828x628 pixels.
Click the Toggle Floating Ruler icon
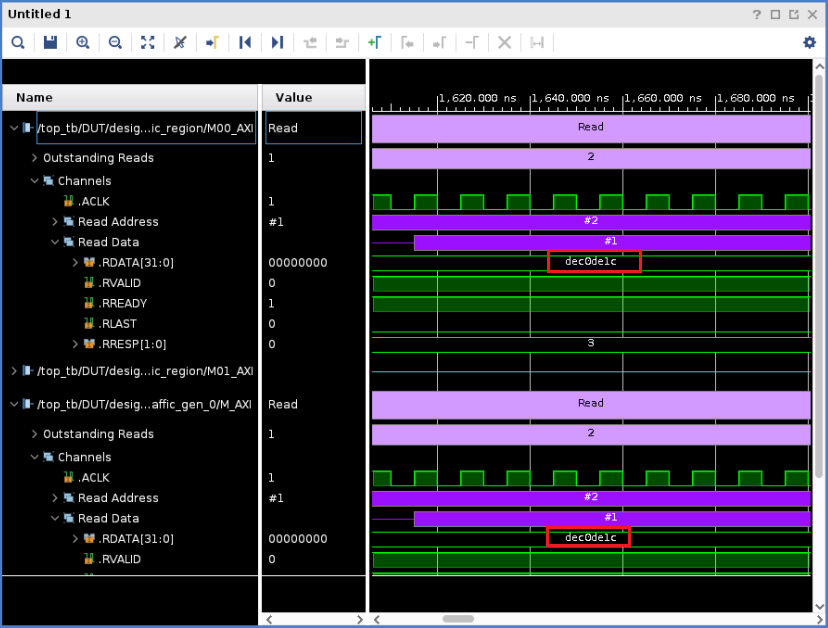pyautogui.click(x=537, y=42)
